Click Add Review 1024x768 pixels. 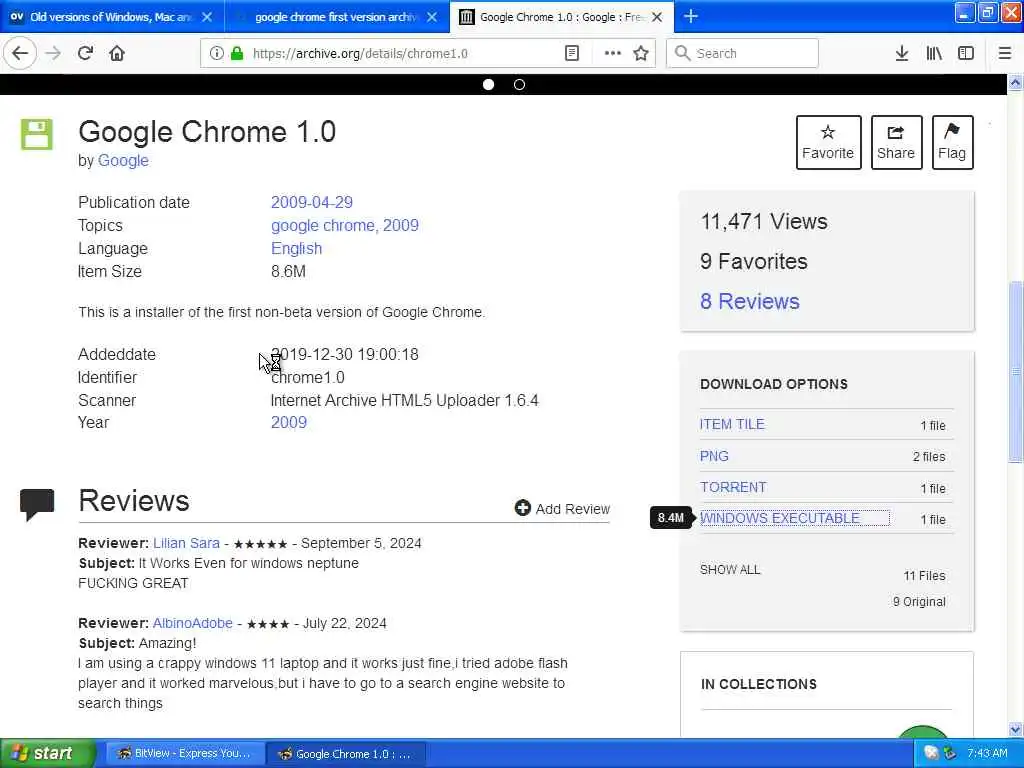point(562,508)
